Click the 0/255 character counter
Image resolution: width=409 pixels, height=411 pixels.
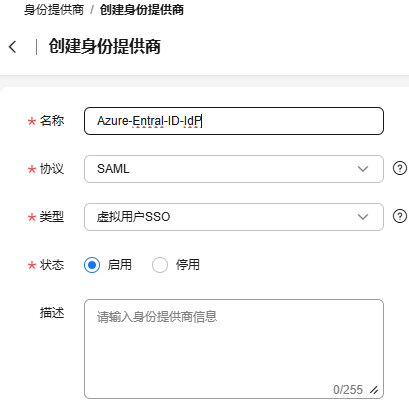pyautogui.click(x=348, y=389)
